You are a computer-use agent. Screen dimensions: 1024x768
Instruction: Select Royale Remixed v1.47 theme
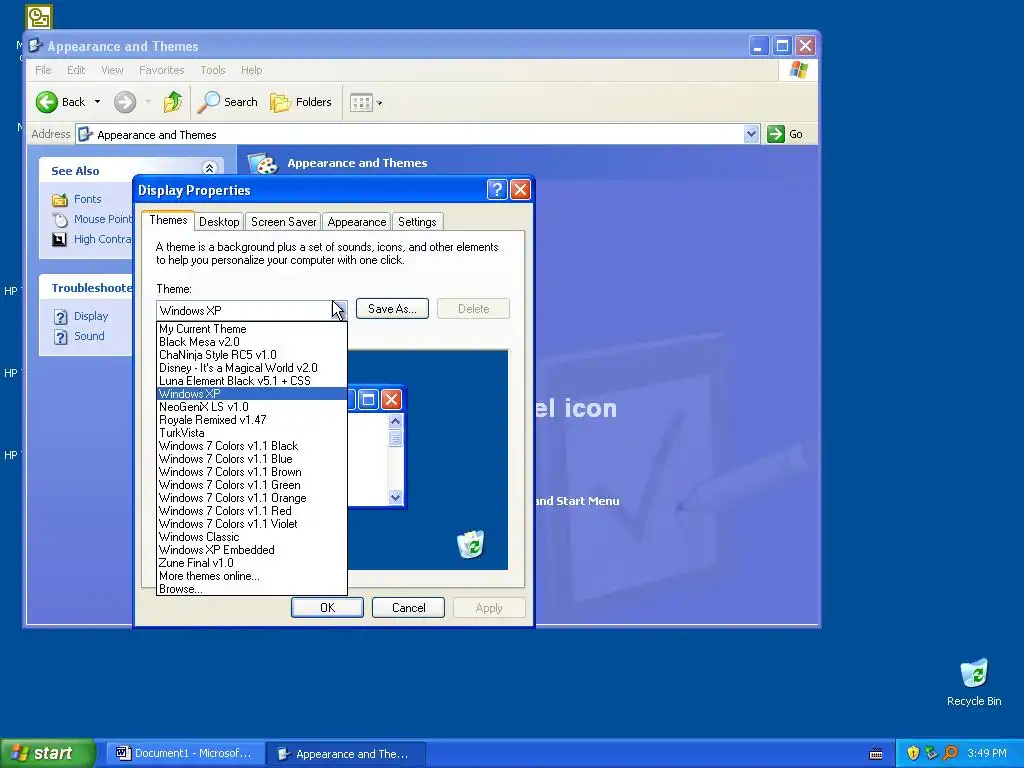[x=252, y=420]
